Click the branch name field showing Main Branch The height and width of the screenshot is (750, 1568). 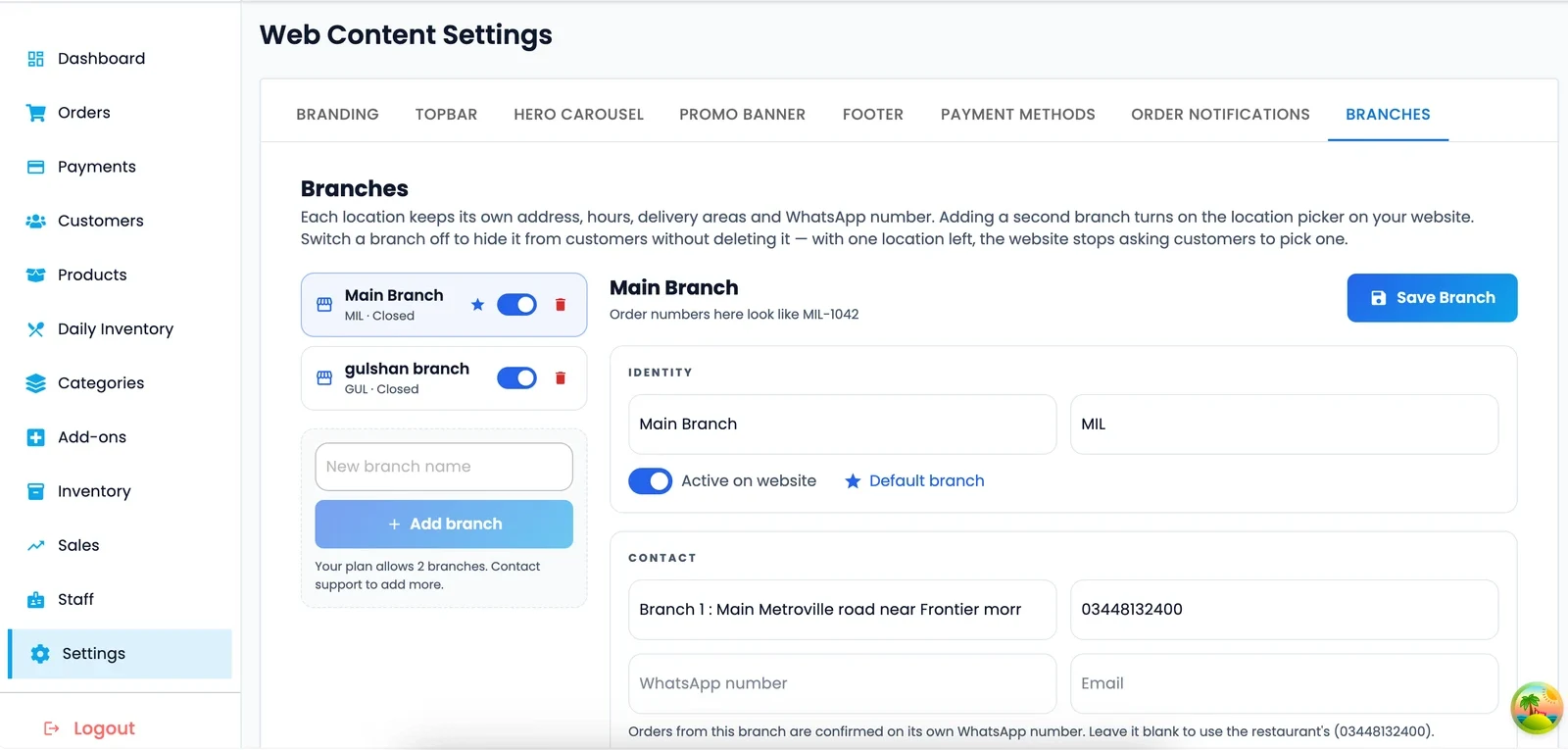(843, 425)
